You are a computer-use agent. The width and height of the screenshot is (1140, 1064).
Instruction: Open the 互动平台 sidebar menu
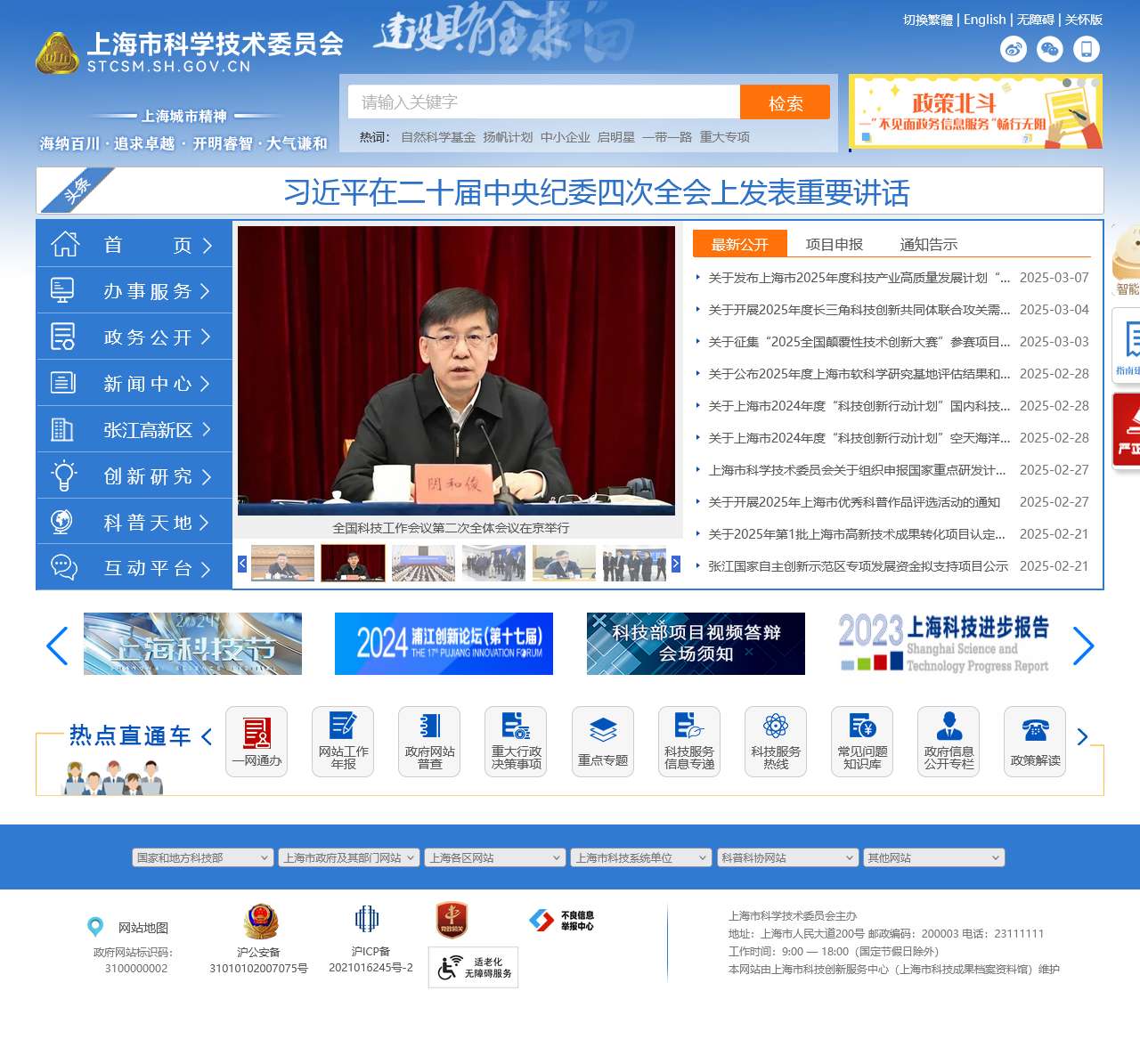pyautogui.click(x=134, y=568)
